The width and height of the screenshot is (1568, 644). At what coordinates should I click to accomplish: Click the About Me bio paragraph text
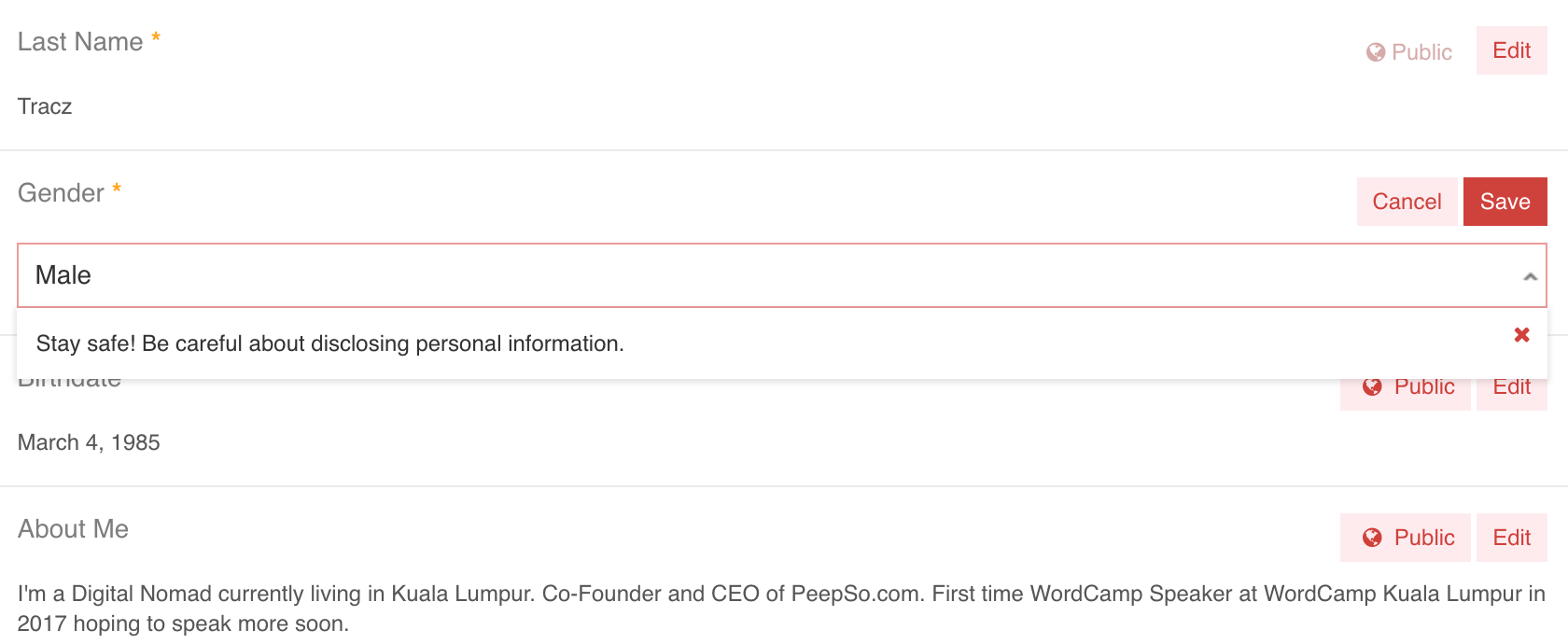coord(781,609)
